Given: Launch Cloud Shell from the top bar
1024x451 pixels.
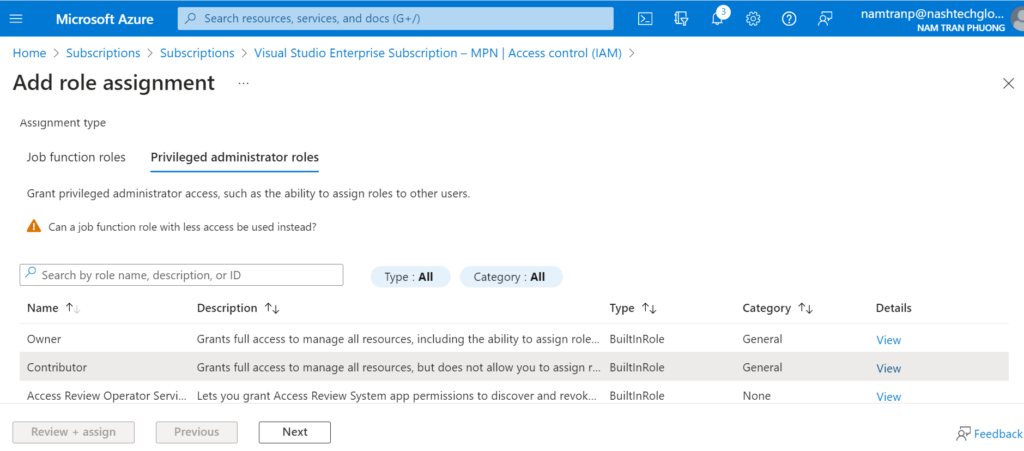Looking at the screenshot, I should (x=646, y=18).
